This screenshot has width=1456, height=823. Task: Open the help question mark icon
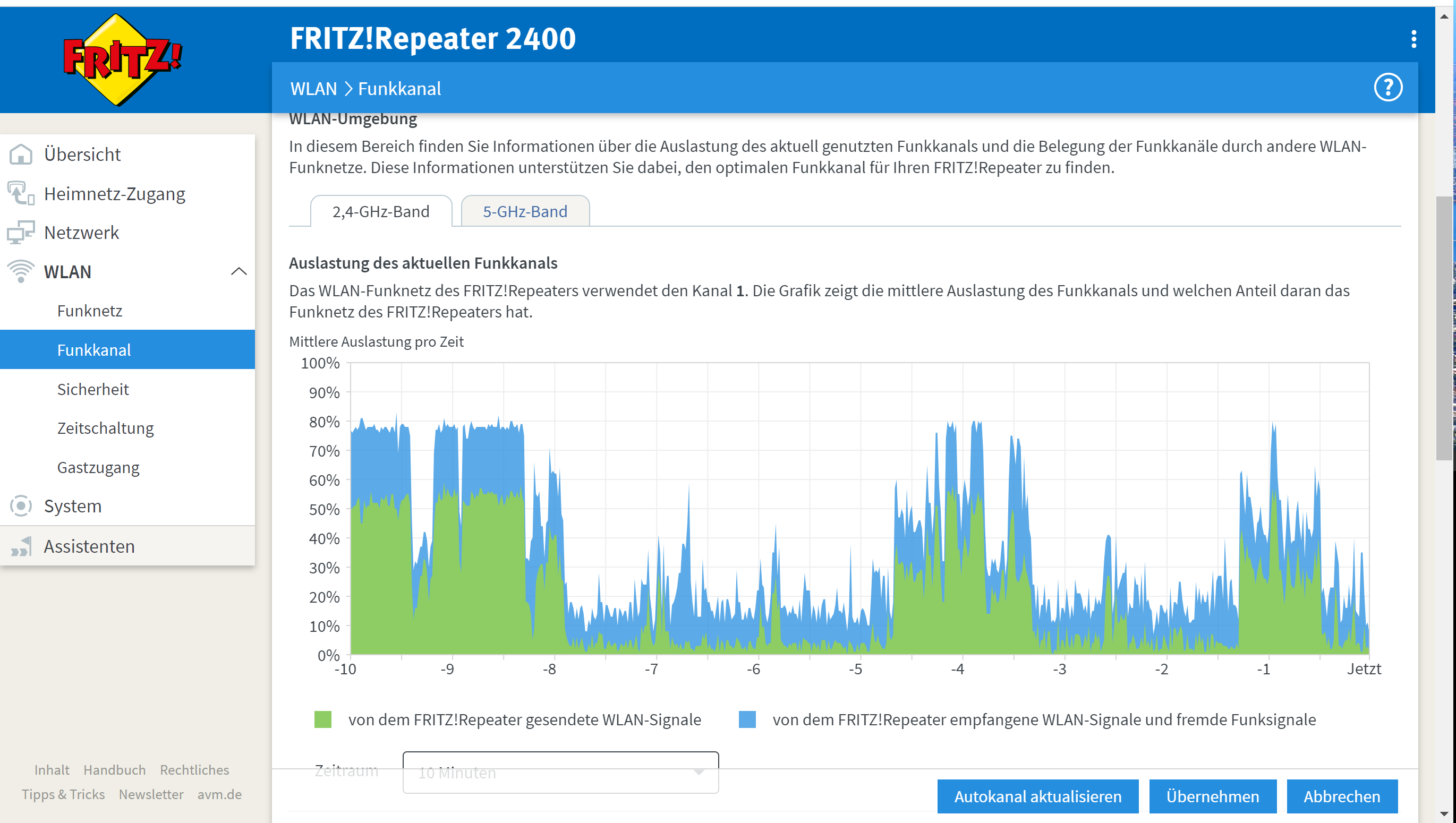1387,88
